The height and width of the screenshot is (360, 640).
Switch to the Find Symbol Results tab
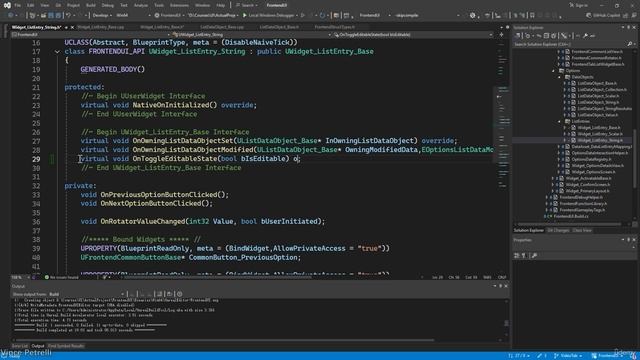66,346
